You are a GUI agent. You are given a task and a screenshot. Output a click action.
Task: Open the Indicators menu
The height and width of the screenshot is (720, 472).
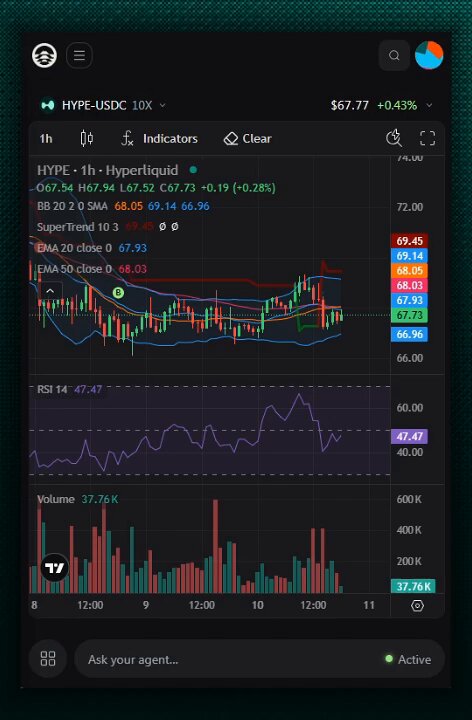click(159, 139)
